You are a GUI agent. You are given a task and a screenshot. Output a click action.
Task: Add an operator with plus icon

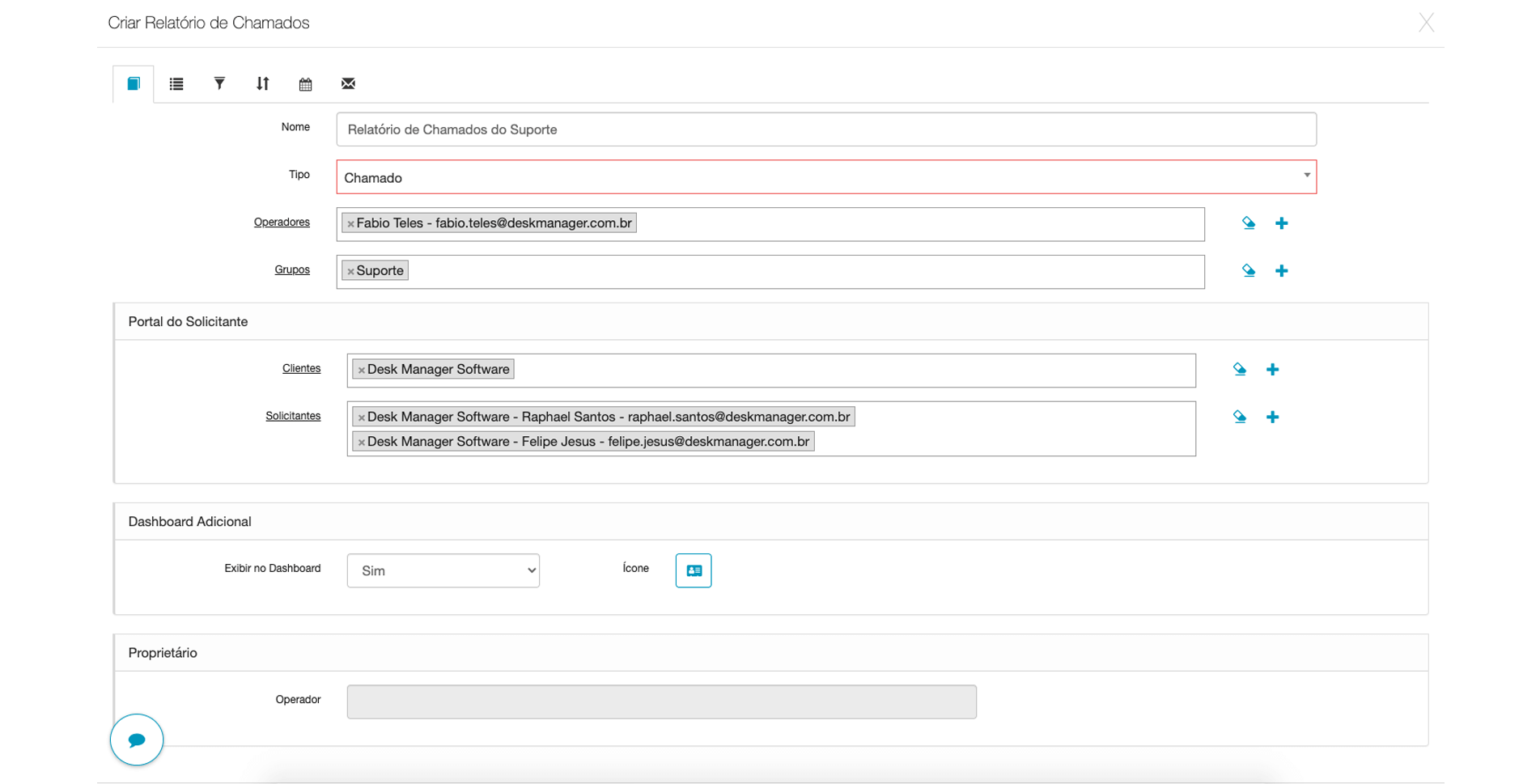click(1281, 223)
